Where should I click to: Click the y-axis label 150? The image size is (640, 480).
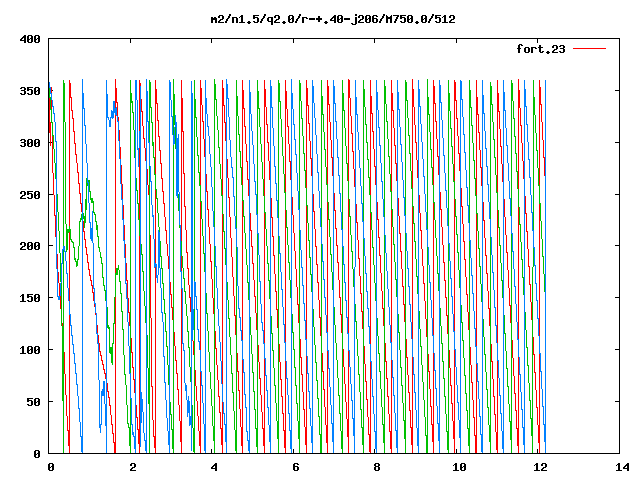[x=30, y=298]
